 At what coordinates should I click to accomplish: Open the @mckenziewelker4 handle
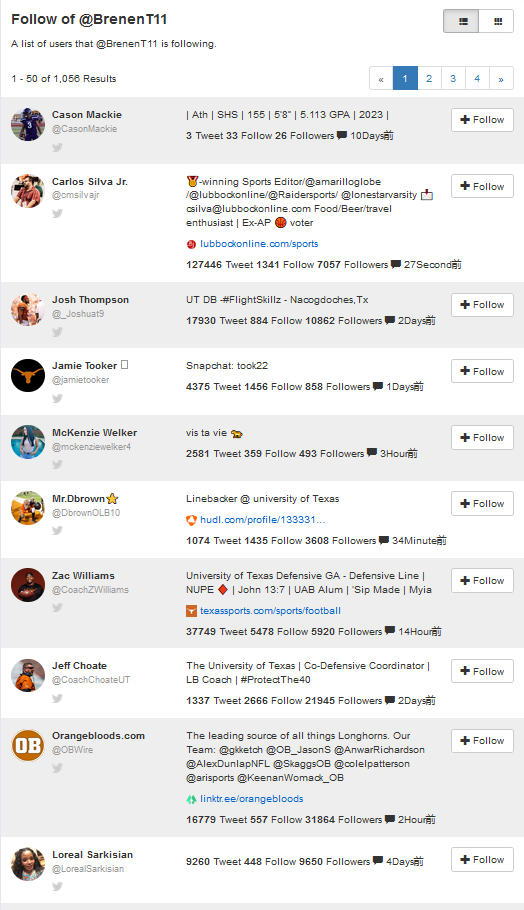[91, 447]
